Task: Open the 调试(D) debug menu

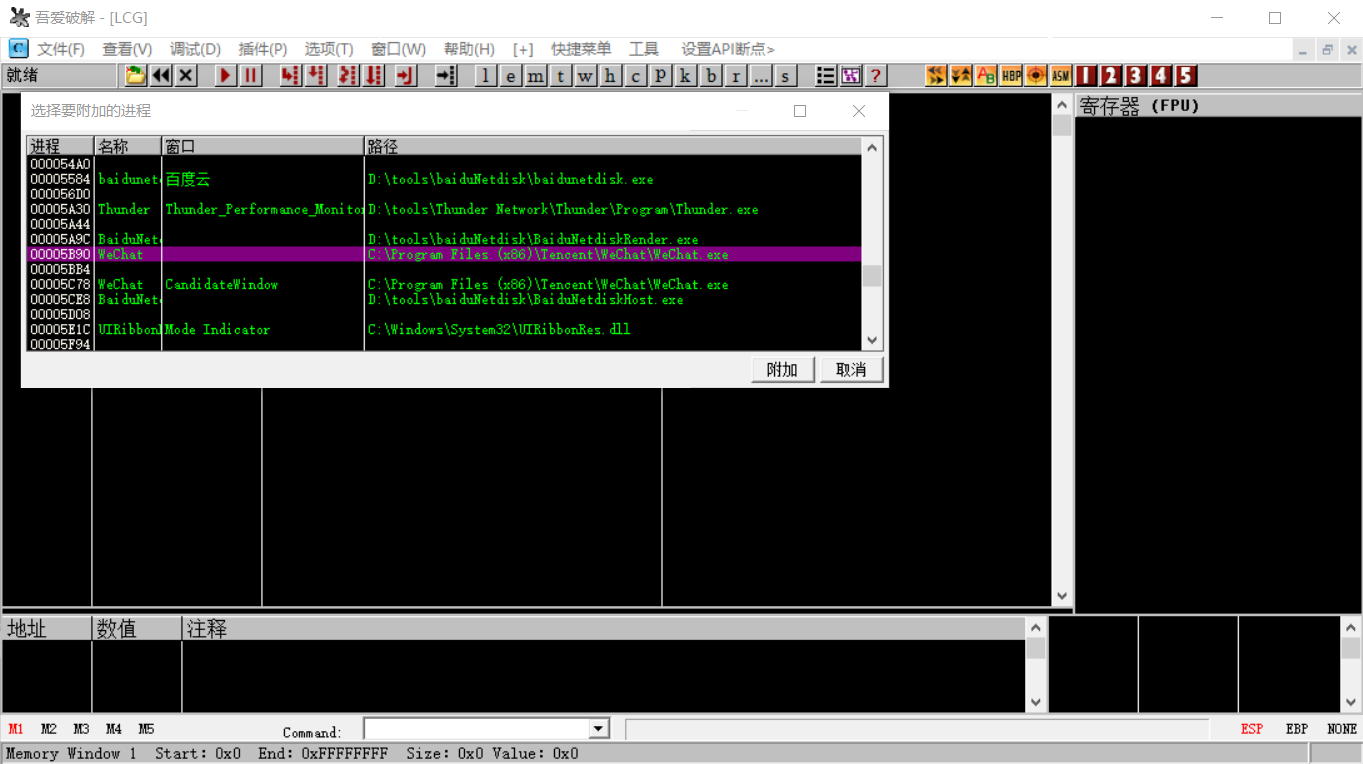Action: (195, 49)
